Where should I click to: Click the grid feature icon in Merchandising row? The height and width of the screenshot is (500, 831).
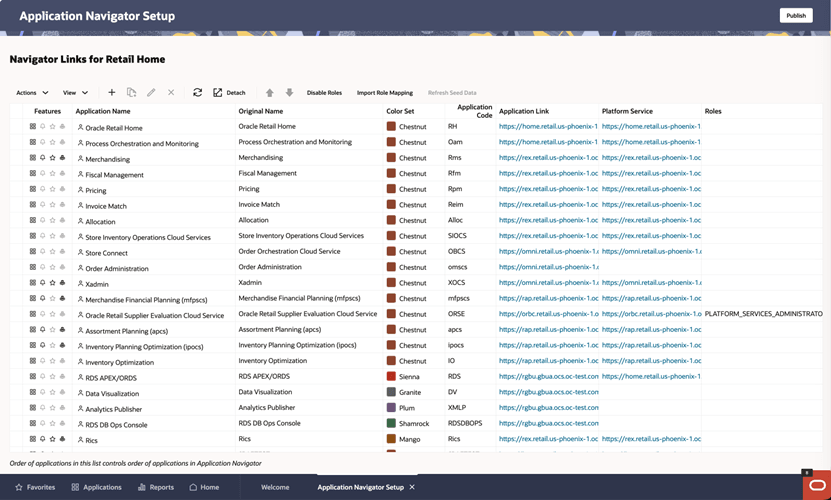[x=33, y=157]
